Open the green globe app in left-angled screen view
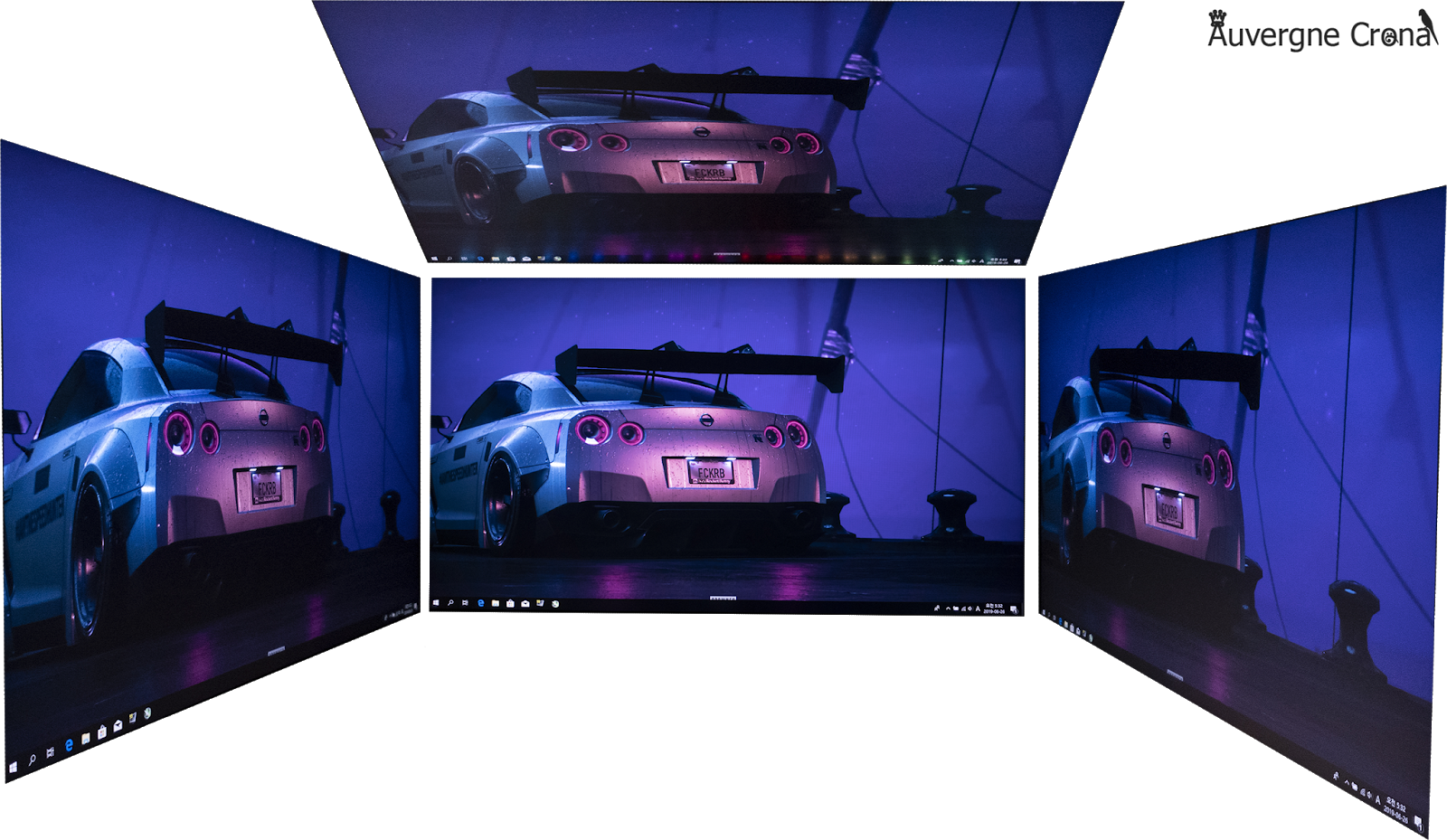 (x=147, y=713)
